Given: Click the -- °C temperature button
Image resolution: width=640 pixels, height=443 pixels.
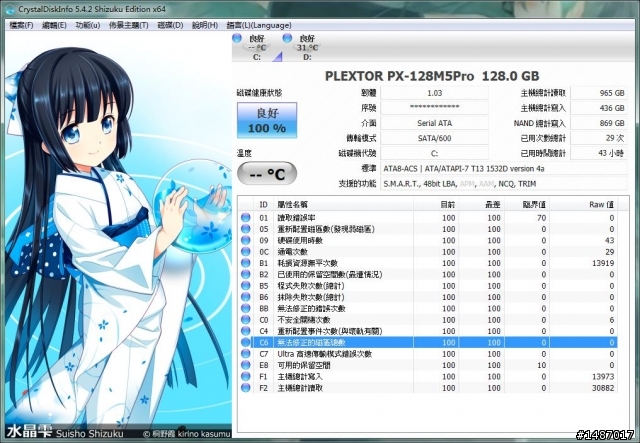Looking at the screenshot, I should pos(267,174).
